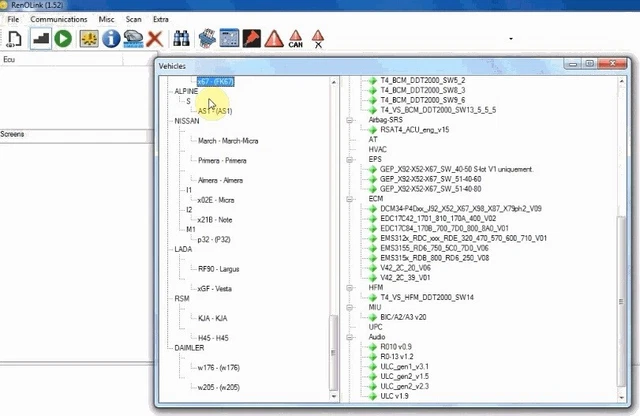This screenshot has height=416, width=640.
Task: Select March - March-Micra vehicle
Action: [228, 141]
